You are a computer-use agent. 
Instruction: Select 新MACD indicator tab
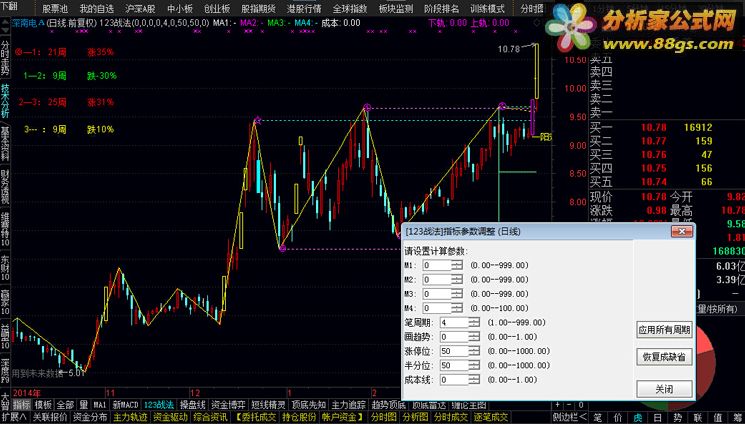pos(125,405)
